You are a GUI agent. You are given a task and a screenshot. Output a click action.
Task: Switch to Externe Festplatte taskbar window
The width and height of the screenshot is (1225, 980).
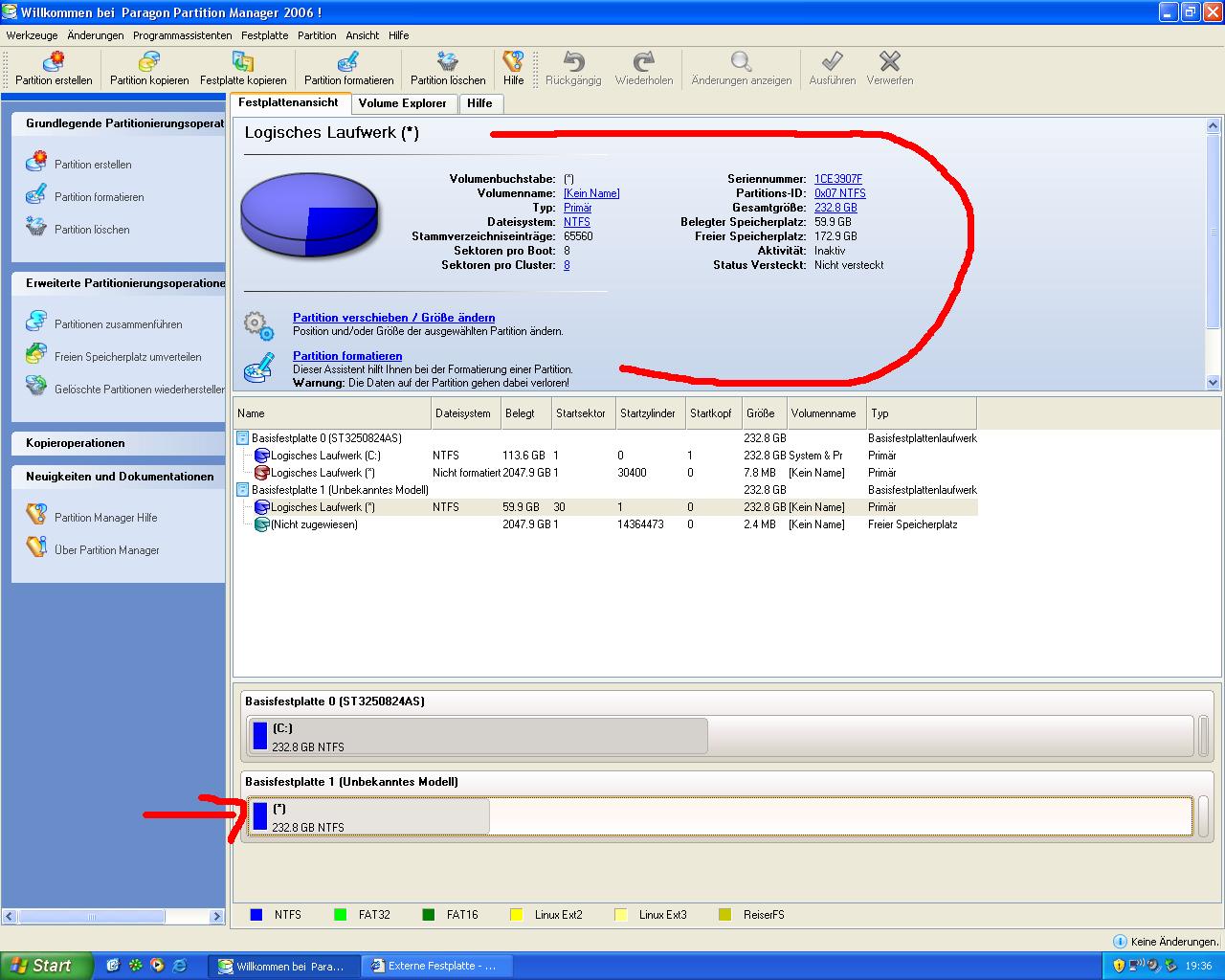pyautogui.click(x=439, y=966)
